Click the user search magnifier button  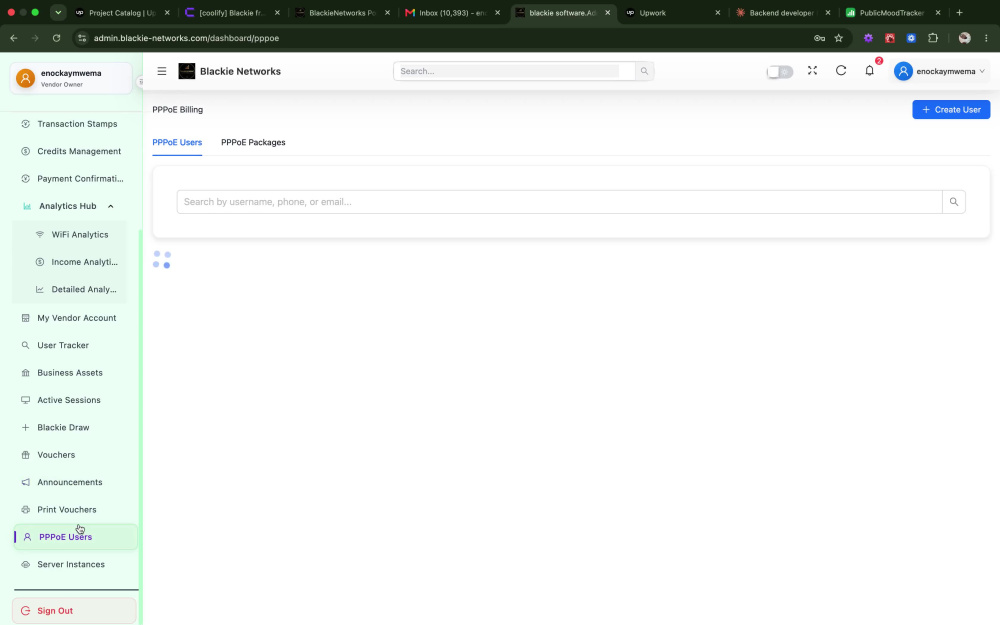click(x=953, y=202)
